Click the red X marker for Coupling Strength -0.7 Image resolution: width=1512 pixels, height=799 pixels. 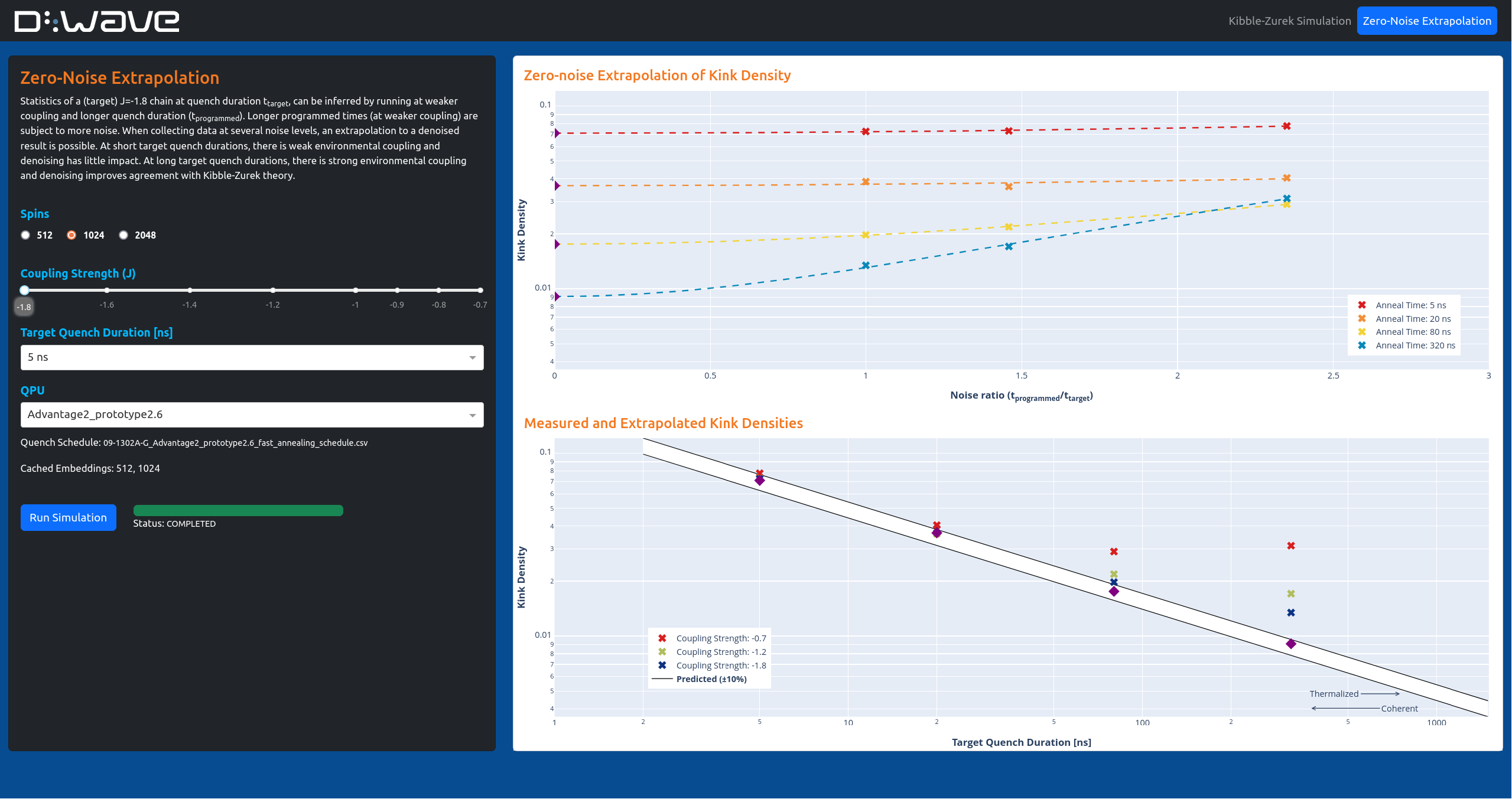(x=662, y=638)
